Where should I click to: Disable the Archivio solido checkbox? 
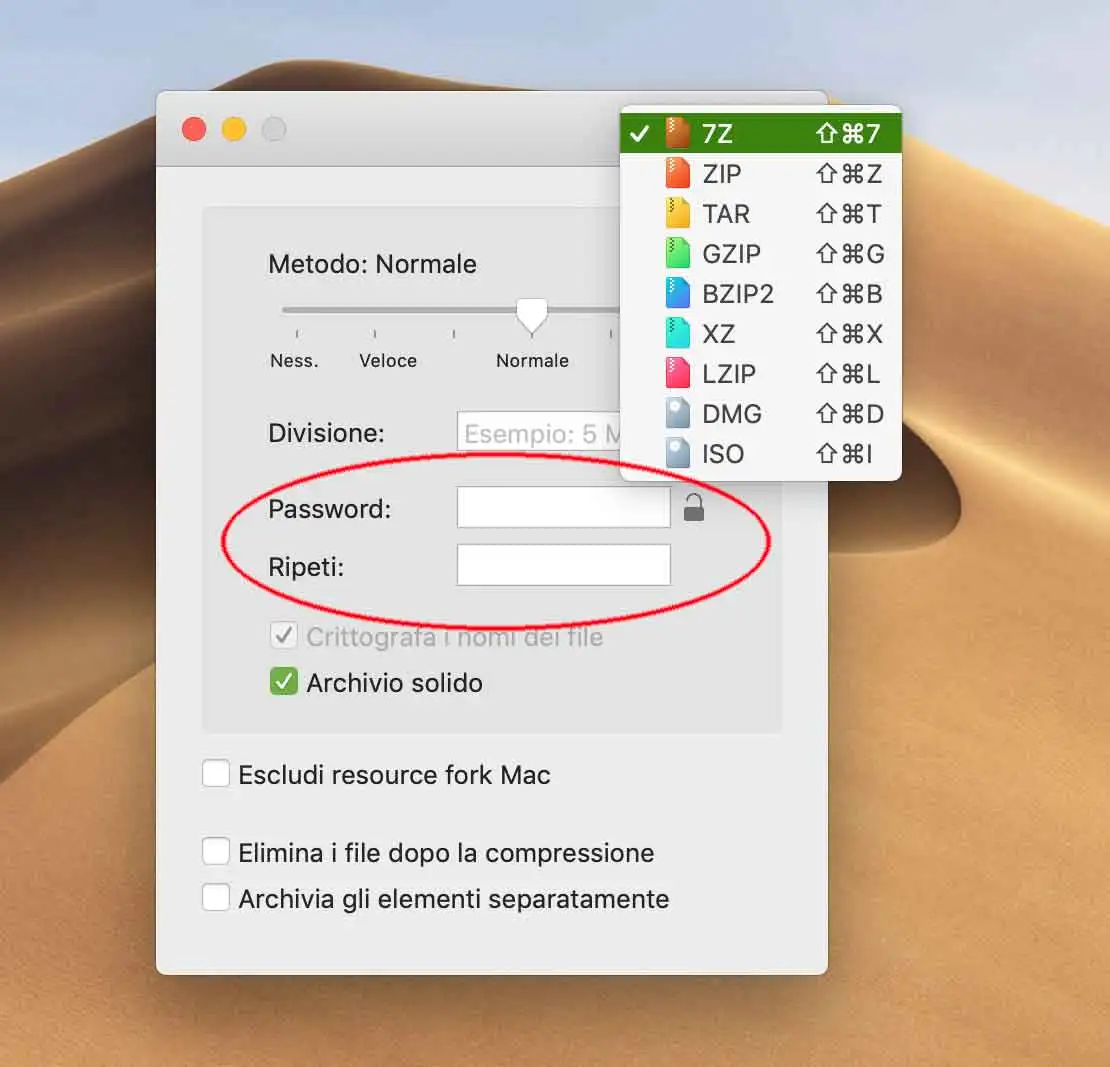(282, 681)
